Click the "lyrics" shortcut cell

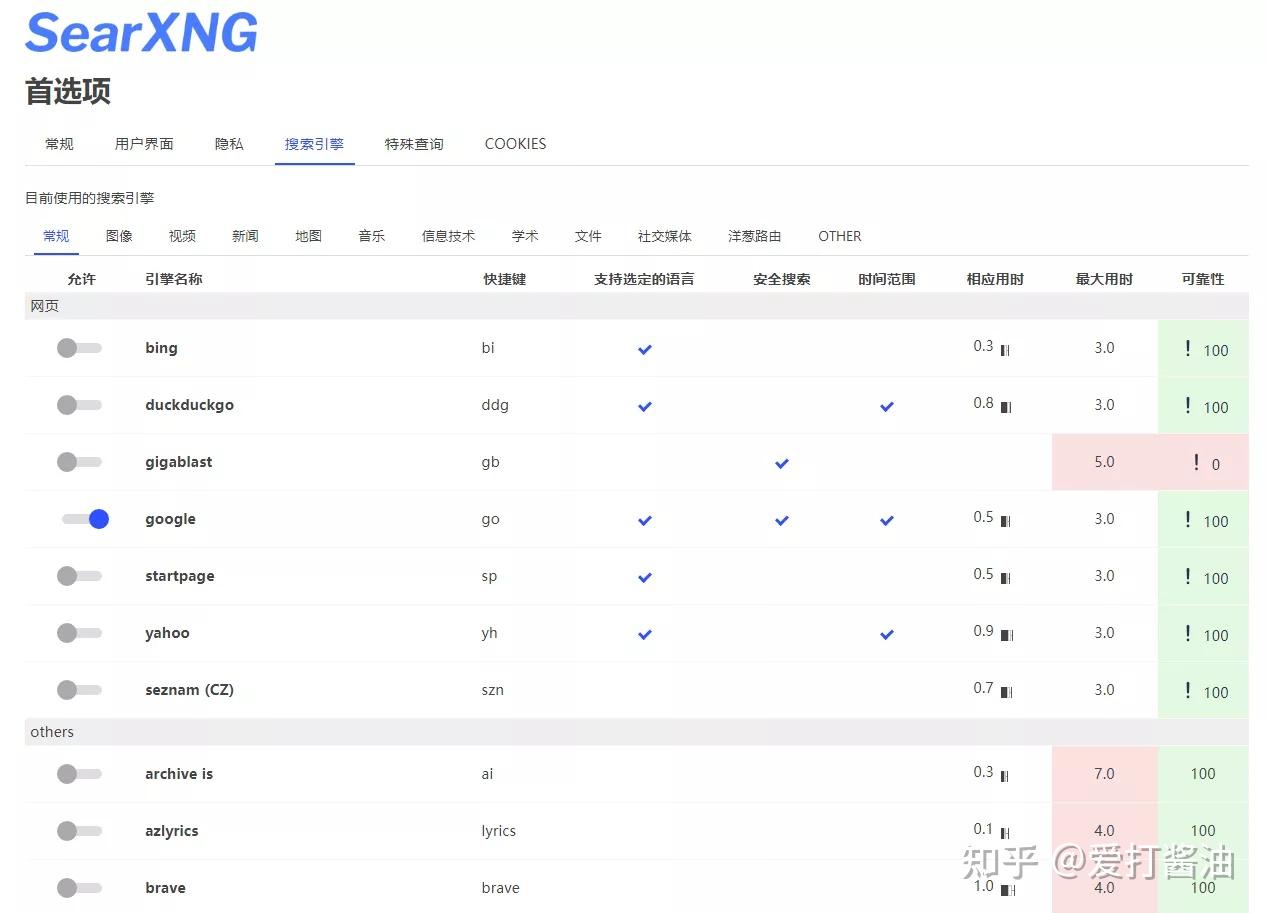pyautogui.click(x=498, y=831)
